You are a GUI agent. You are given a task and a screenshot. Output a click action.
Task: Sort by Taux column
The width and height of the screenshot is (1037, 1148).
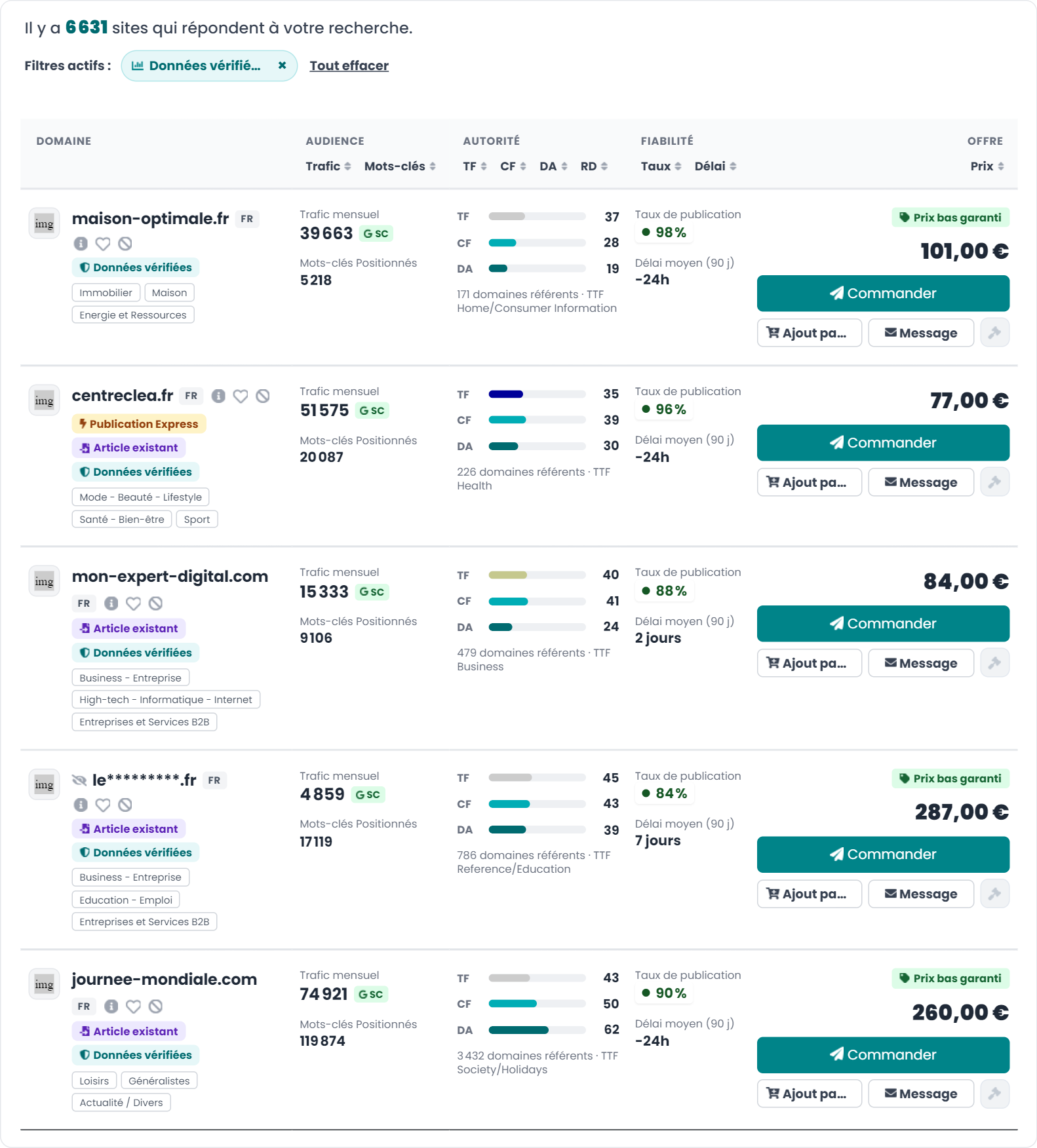[661, 166]
